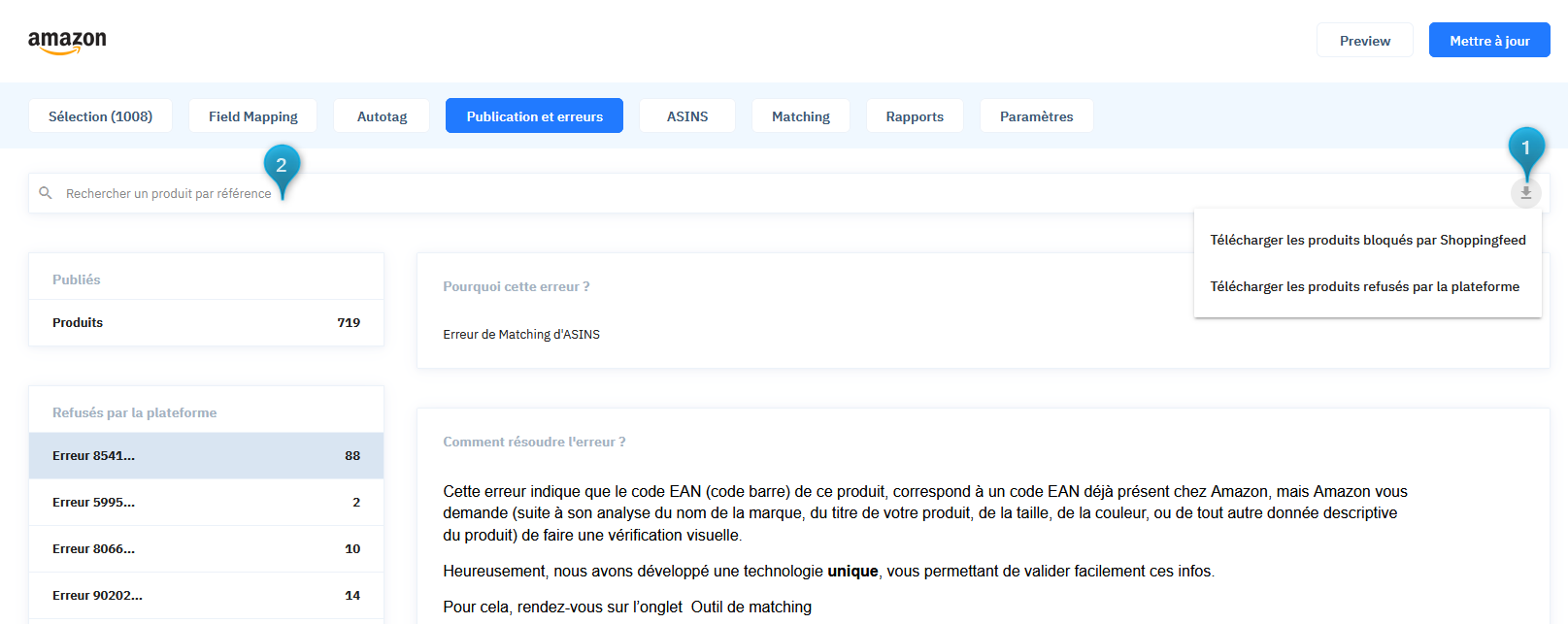Click the Outil de matching text
This screenshot has width=1568, height=624.
pyautogui.click(x=751, y=608)
